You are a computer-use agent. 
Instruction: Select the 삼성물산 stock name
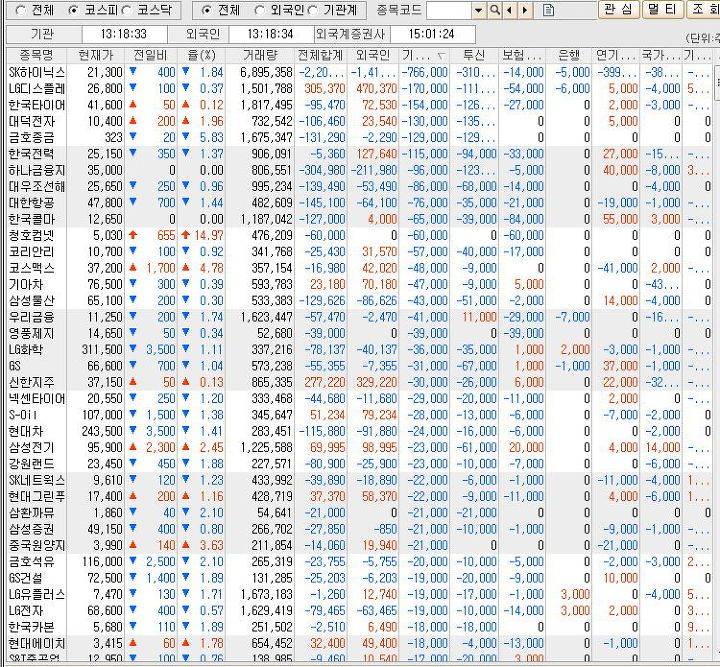[x=32, y=301]
